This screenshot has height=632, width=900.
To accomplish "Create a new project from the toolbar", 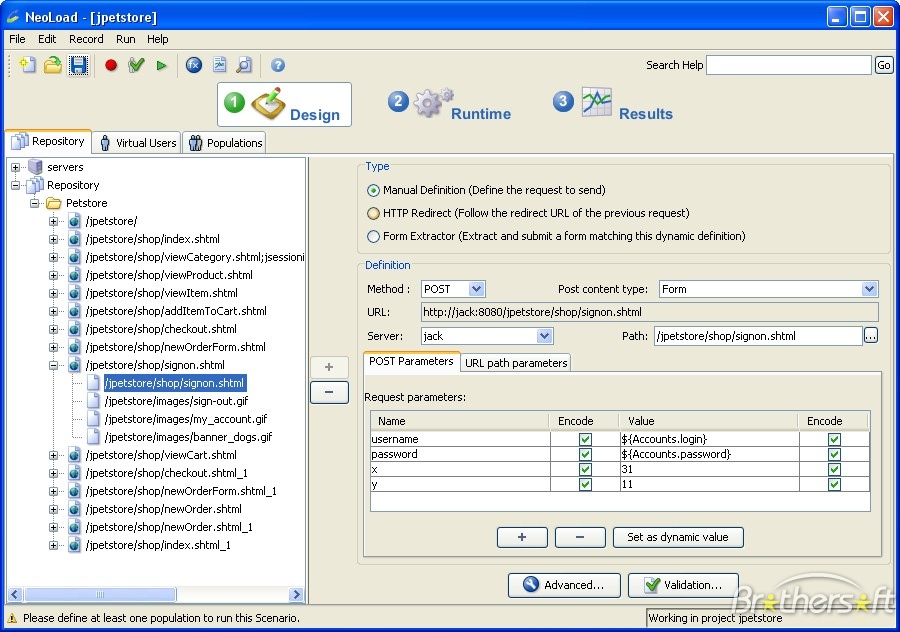I will click(x=27, y=65).
